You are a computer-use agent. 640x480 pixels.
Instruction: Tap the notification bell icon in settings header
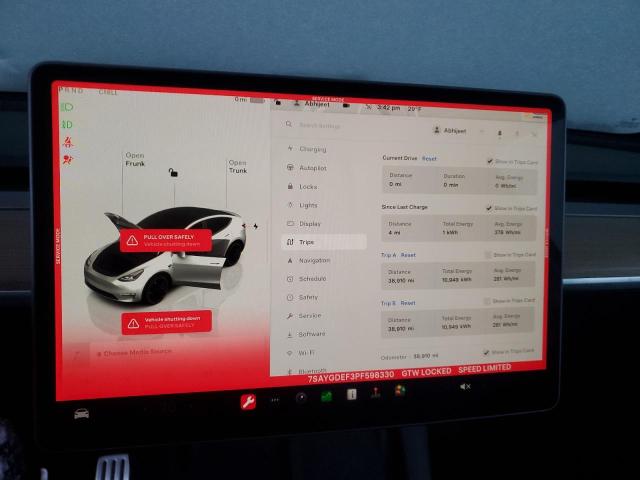[x=499, y=133]
